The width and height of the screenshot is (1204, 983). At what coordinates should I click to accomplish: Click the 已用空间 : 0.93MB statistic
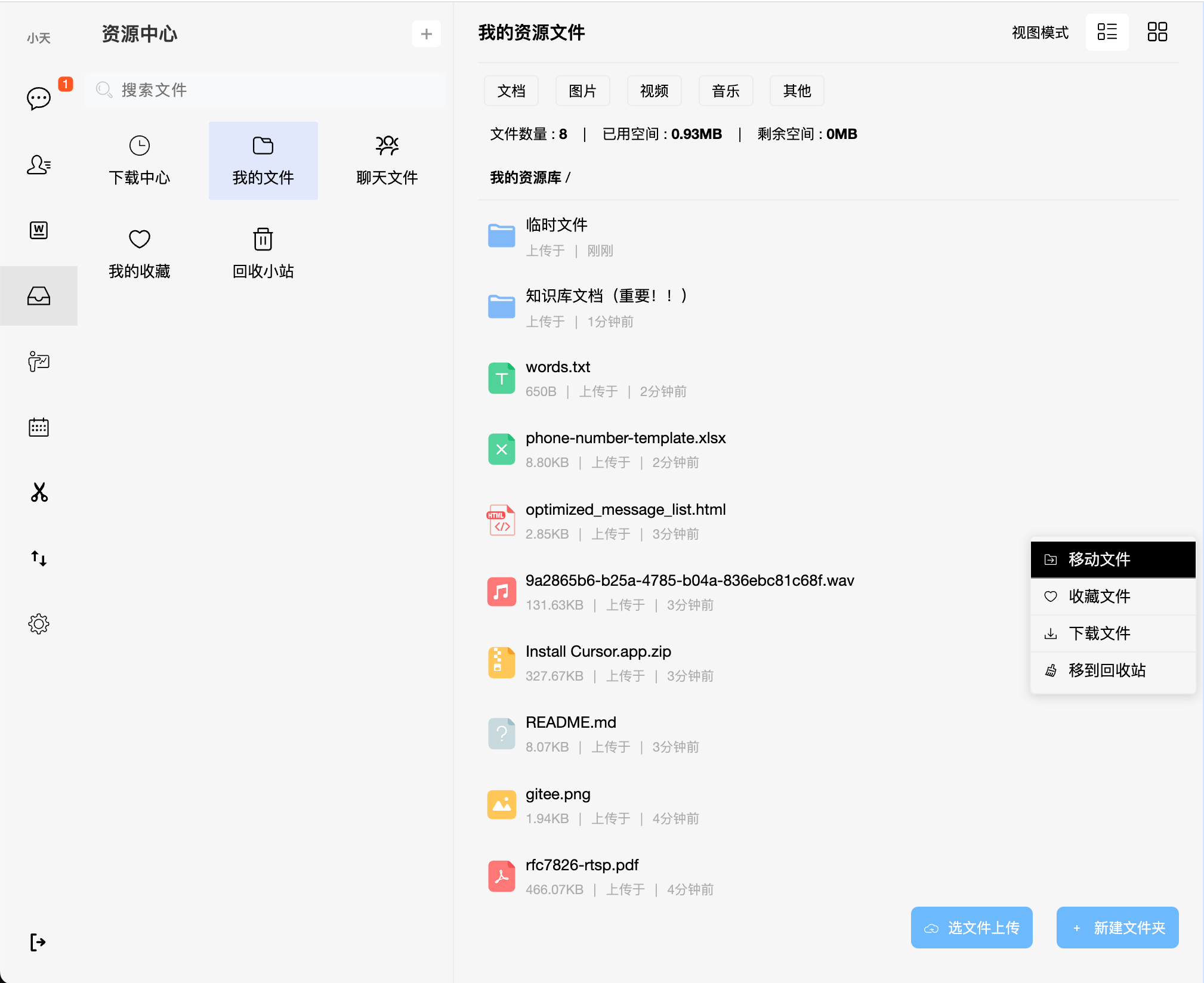pyautogui.click(x=662, y=134)
